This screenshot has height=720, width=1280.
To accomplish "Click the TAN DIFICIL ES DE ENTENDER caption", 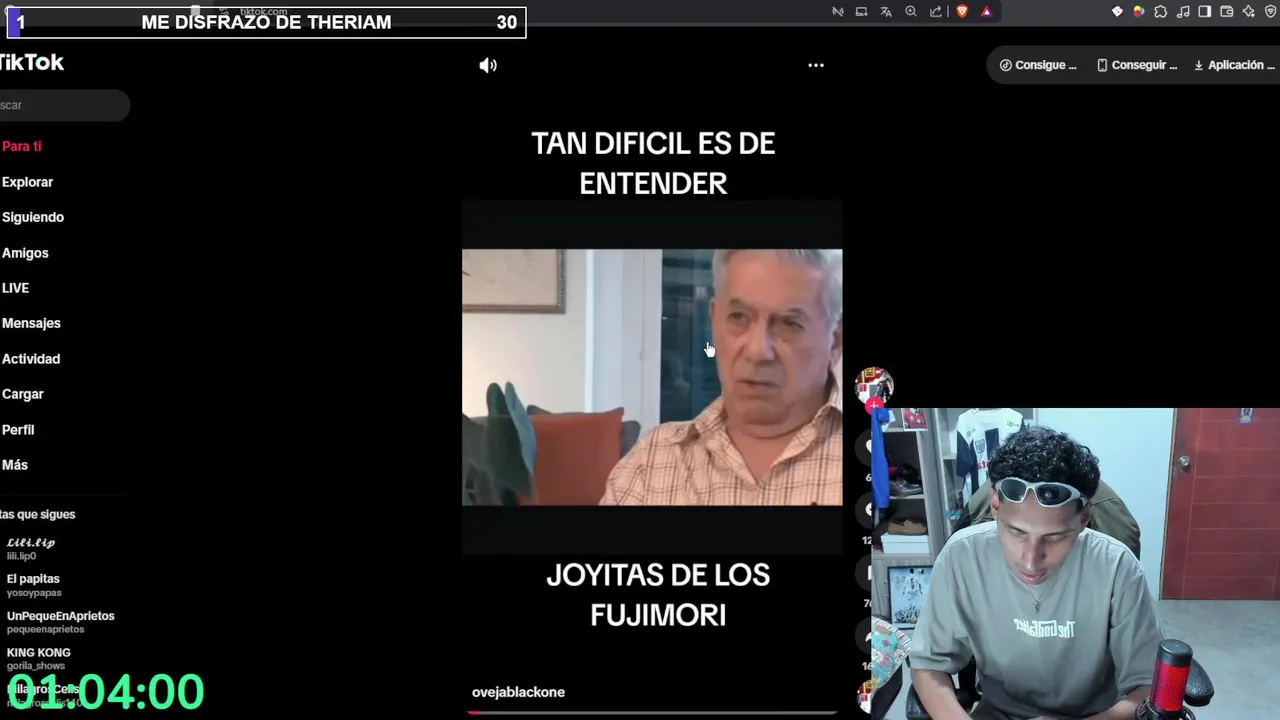I will tap(653, 163).
